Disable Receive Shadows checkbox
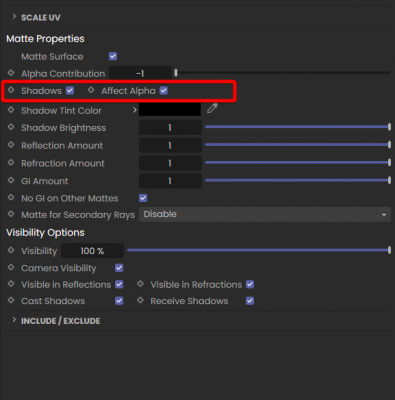Screen dimensions: 395x400 (x=250, y=301)
